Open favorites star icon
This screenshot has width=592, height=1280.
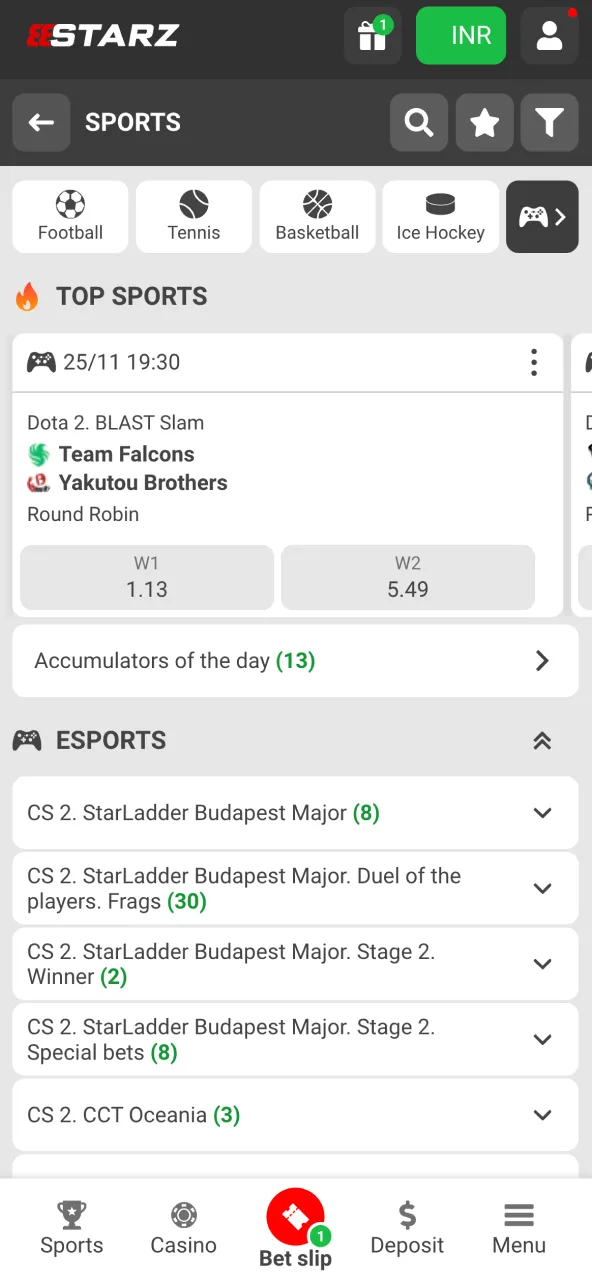(484, 122)
